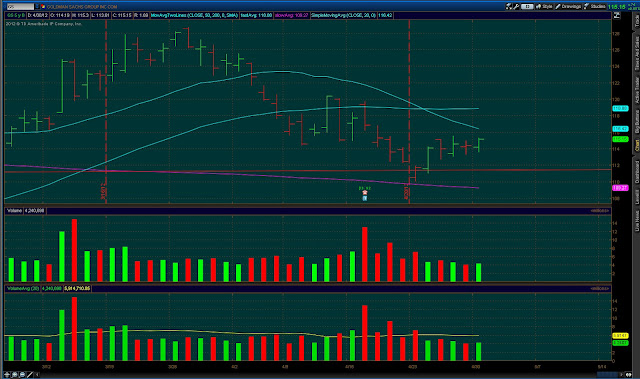
Task: Open the share chart icon in top toolbar
Action: pos(509,6)
